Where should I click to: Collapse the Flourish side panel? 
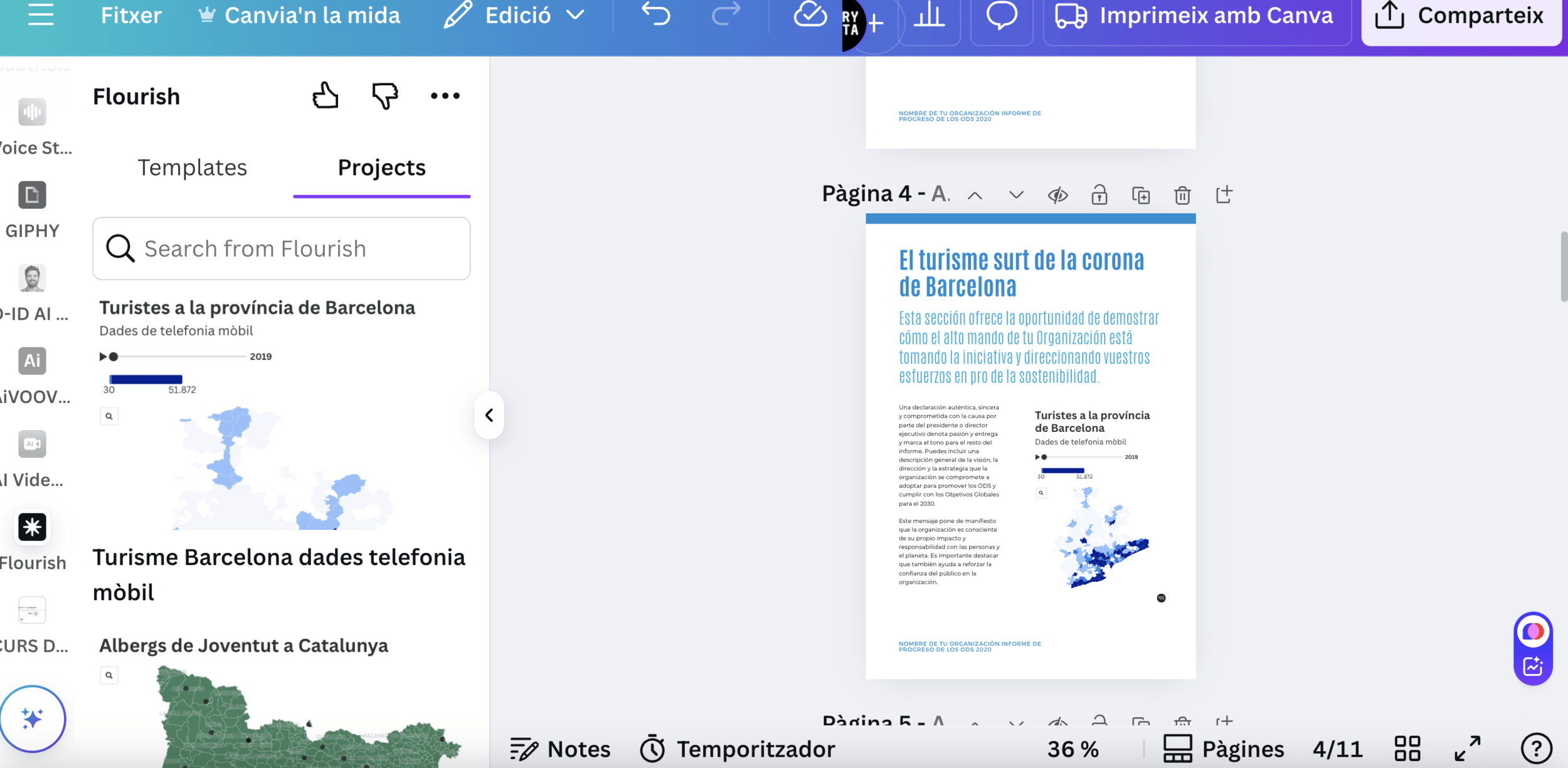[489, 415]
